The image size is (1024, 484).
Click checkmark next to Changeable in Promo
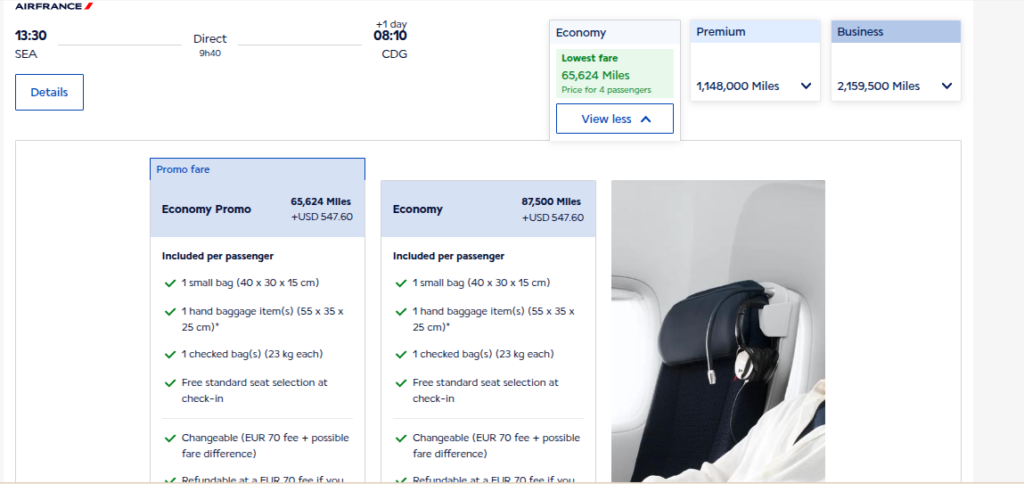(171, 439)
